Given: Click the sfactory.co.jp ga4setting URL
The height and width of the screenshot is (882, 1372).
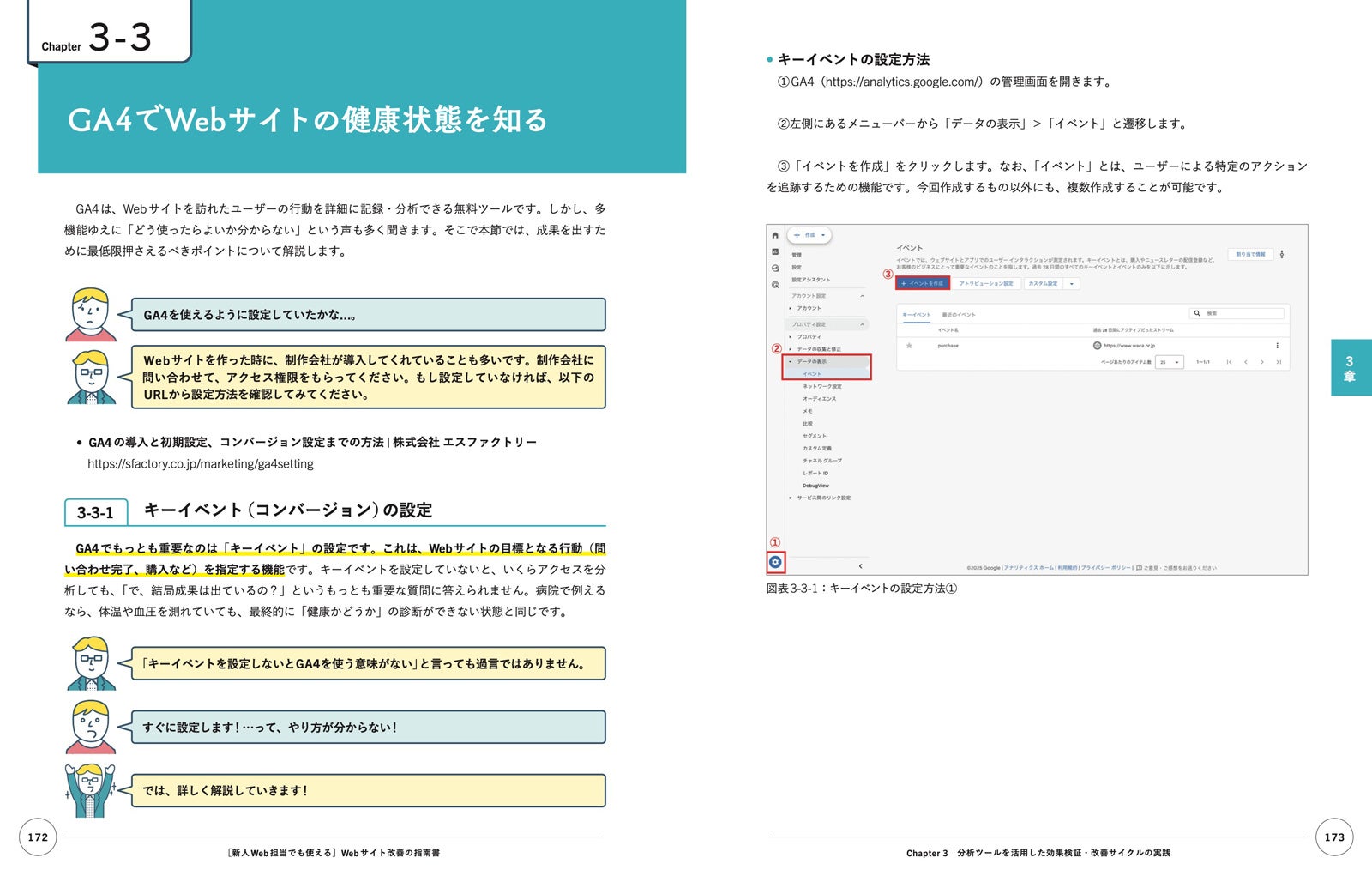Looking at the screenshot, I should click(201, 464).
